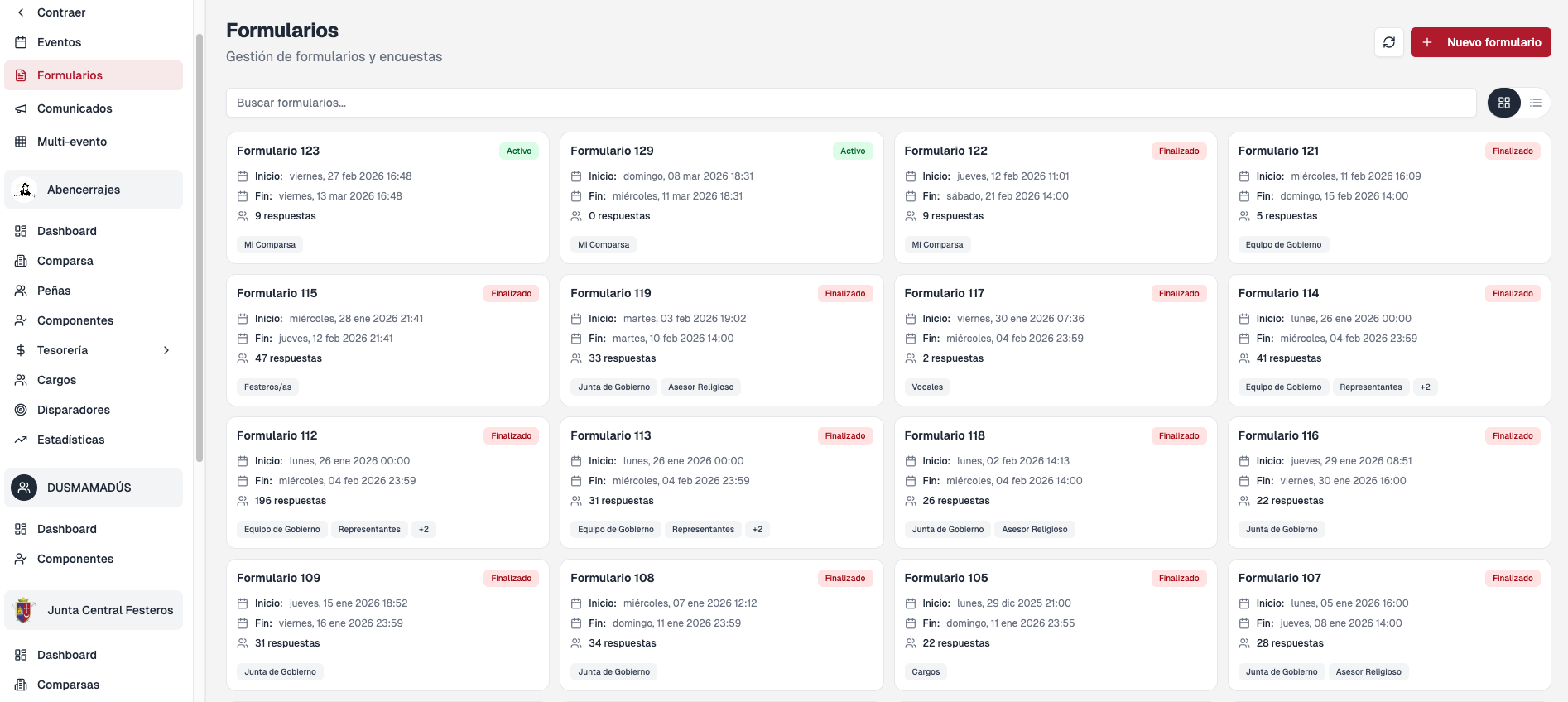Click the Tesorería dollar icon
The height and width of the screenshot is (702, 1568).
[21, 350]
